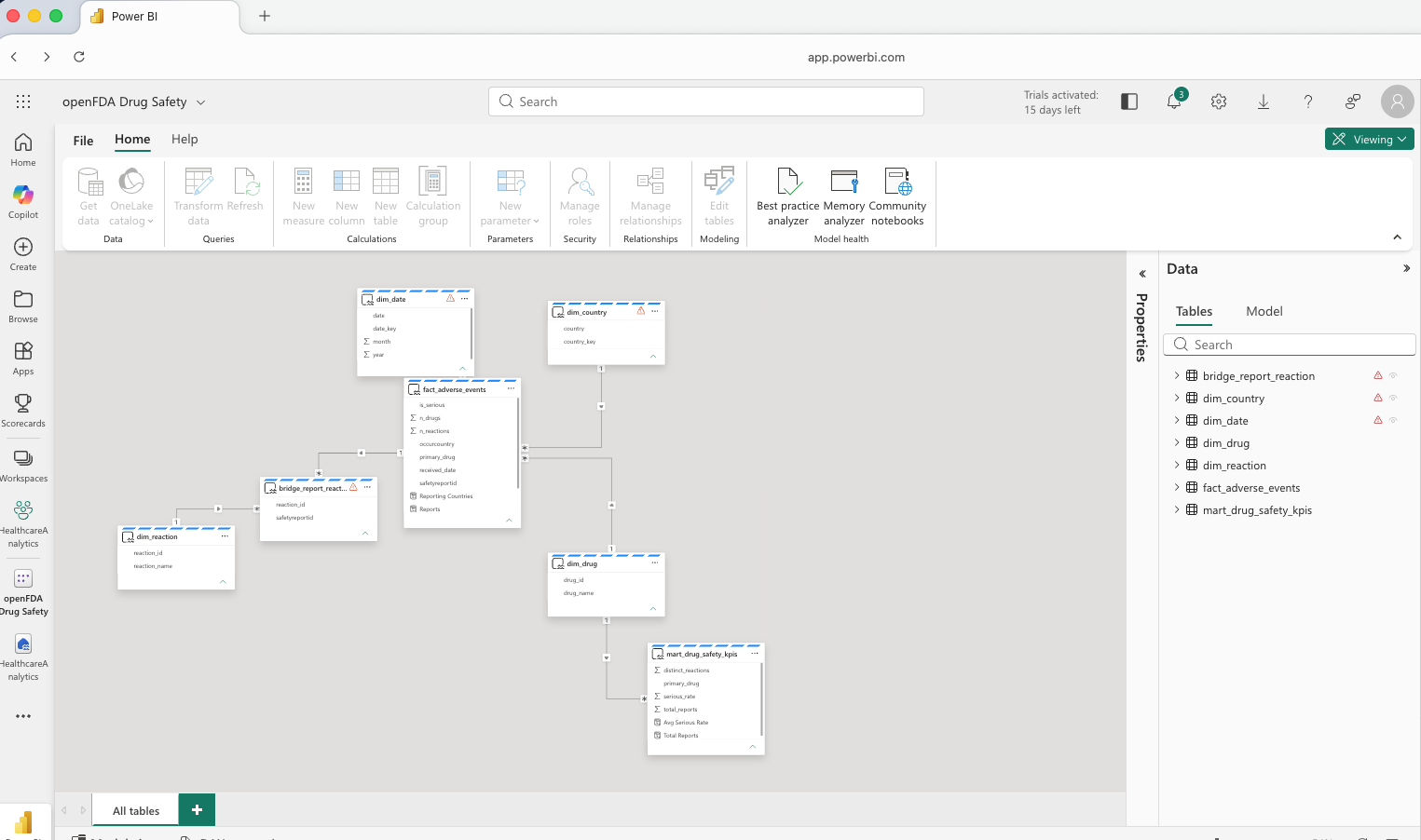Toggle visibility of dim_country table

1394,398
